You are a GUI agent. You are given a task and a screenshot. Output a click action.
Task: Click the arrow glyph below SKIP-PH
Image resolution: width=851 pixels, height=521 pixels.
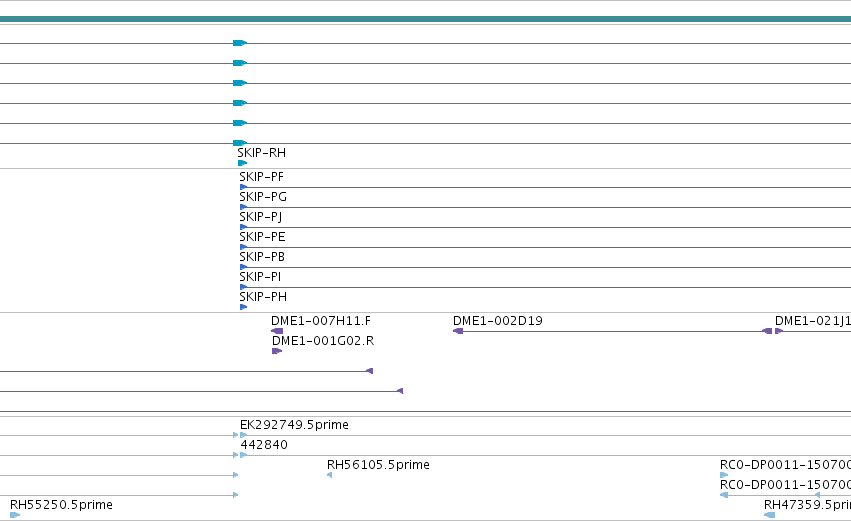[243, 307]
